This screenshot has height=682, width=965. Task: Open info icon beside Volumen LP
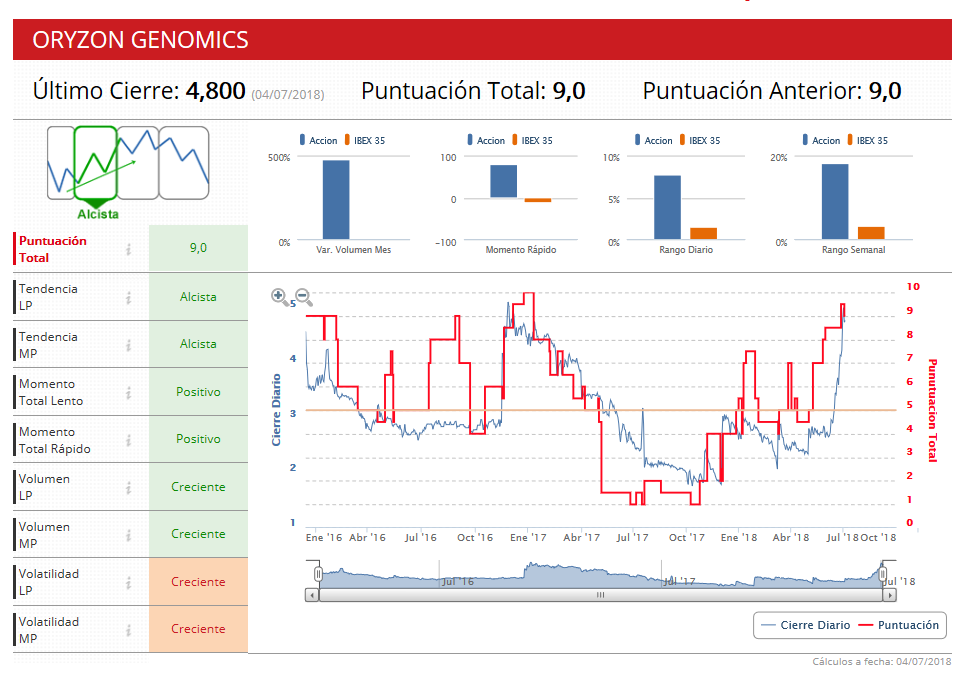(x=129, y=488)
